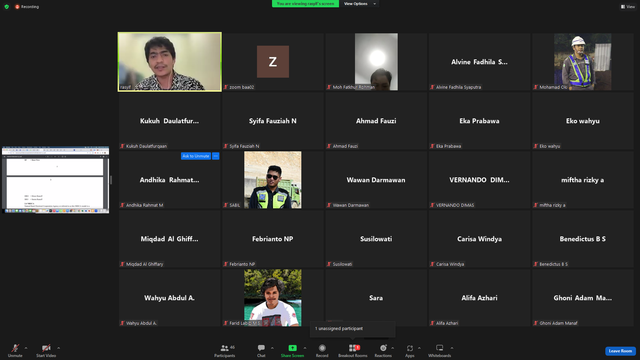Expand the arrow next to Whiteboards
Image resolution: width=640 pixels, height=360 pixels.
pos(452,348)
